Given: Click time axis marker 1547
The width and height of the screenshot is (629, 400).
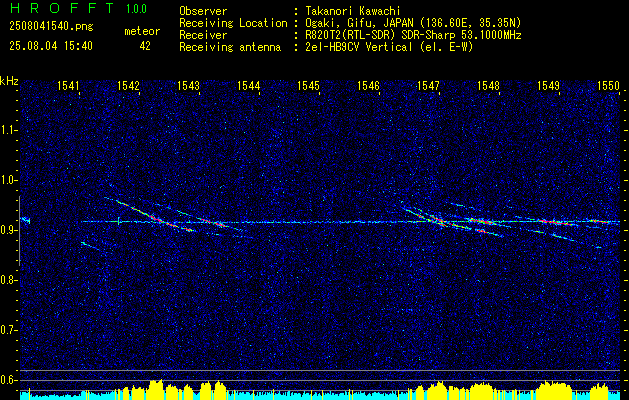Looking at the screenshot, I should coord(428,85).
